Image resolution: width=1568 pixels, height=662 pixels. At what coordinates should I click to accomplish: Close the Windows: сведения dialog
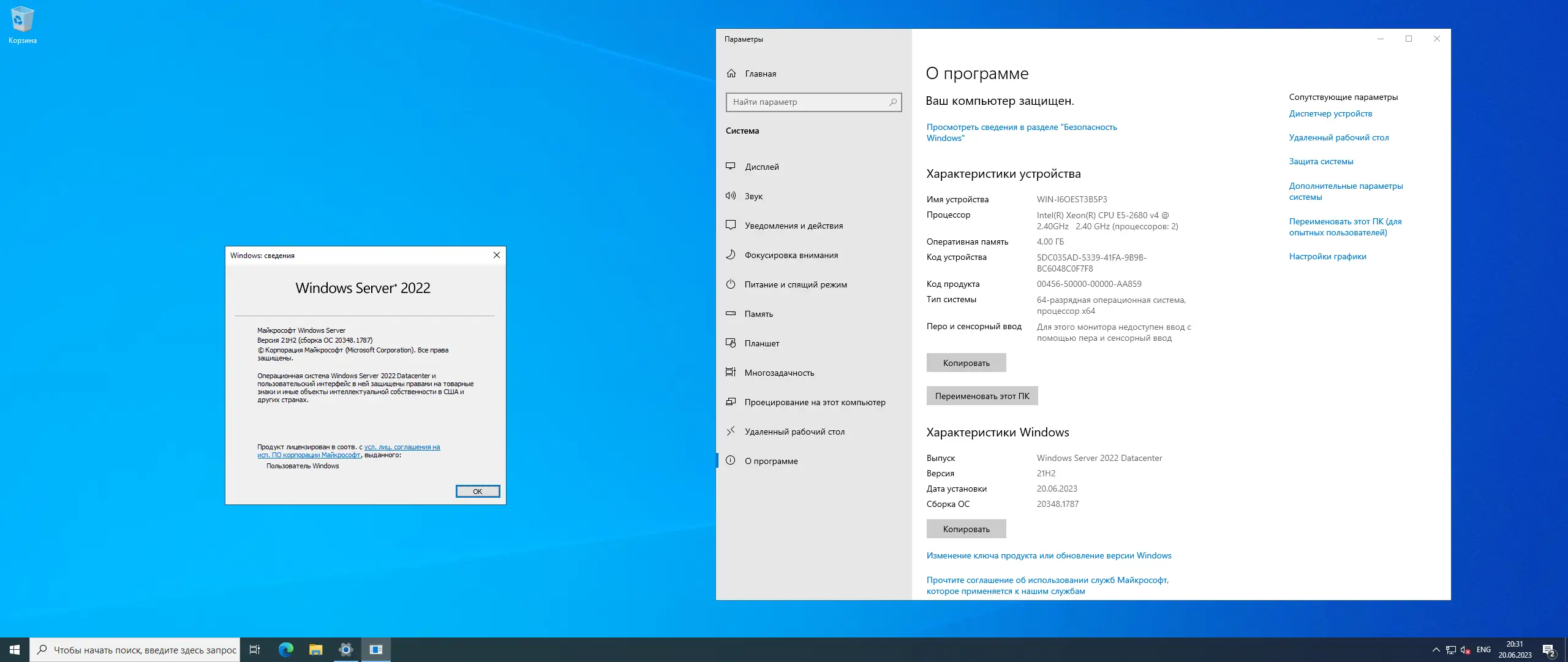point(497,255)
